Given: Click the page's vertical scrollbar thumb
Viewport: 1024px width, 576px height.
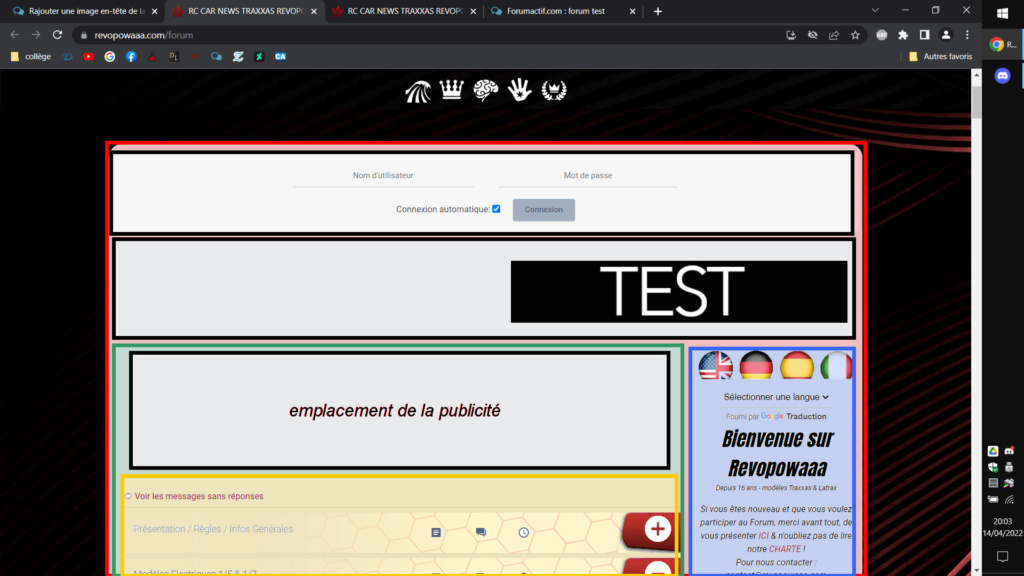Looking at the screenshot, I should click(976, 101).
